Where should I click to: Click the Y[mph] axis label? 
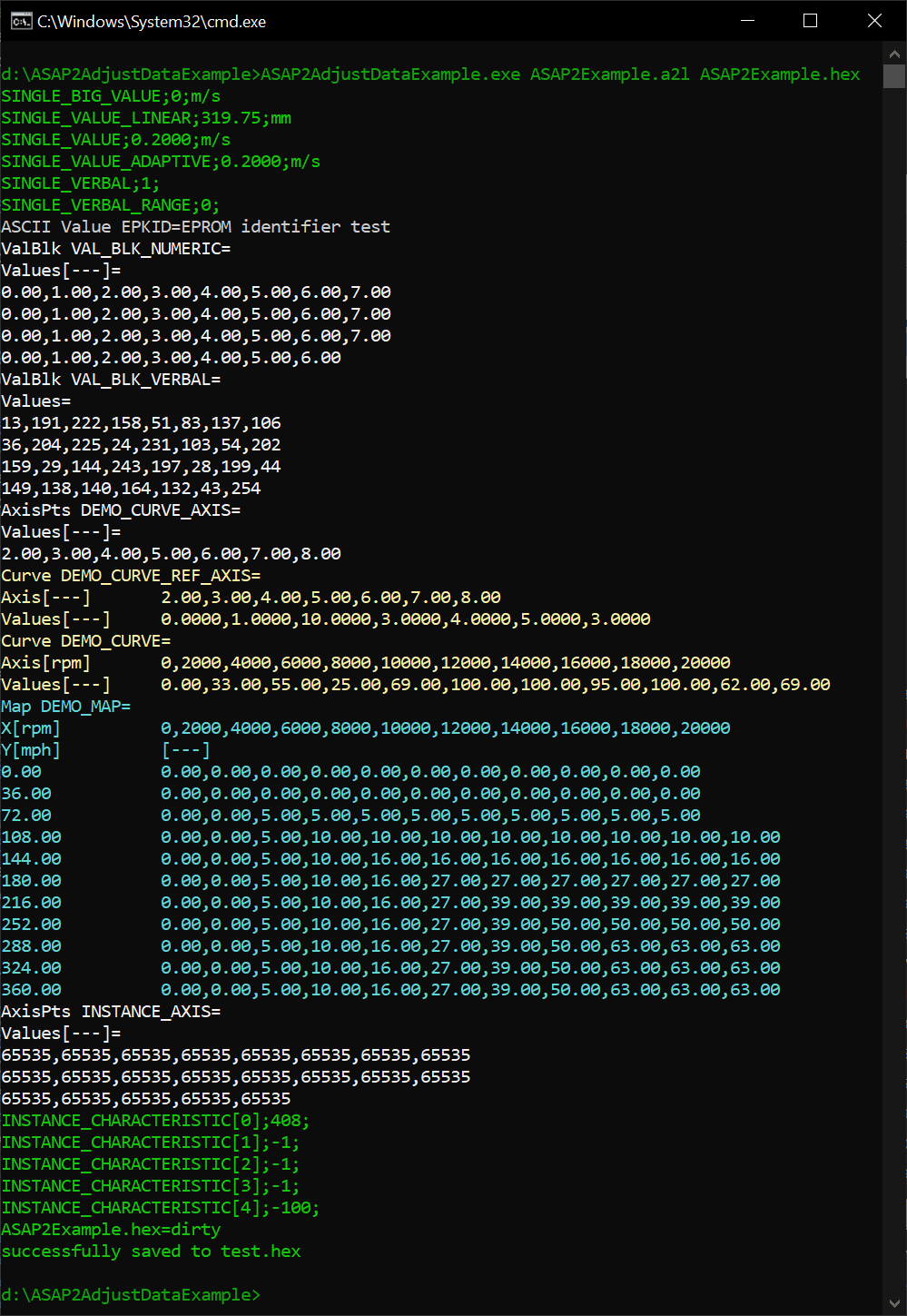click(x=31, y=750)
